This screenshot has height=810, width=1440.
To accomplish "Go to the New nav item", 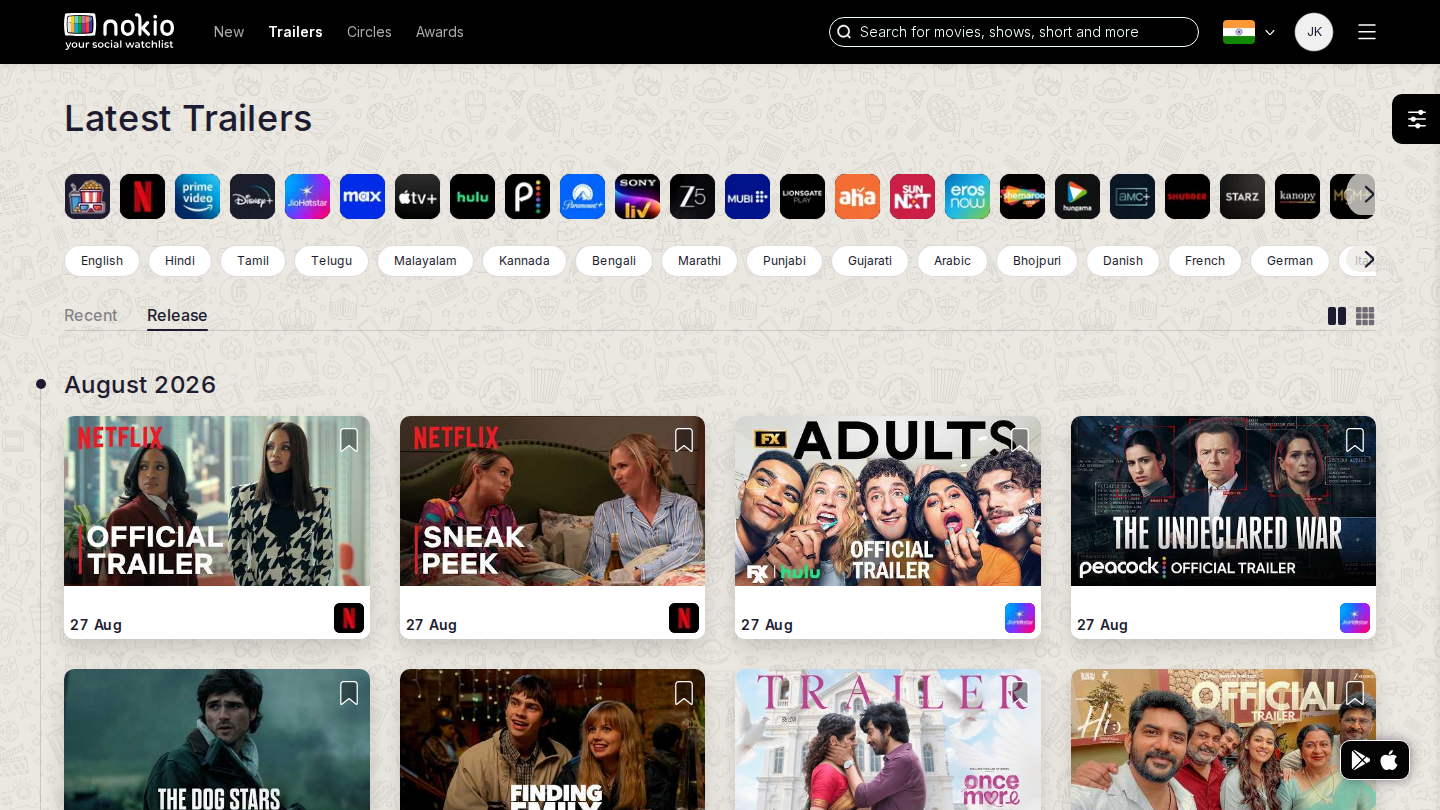I will point(229,32).
